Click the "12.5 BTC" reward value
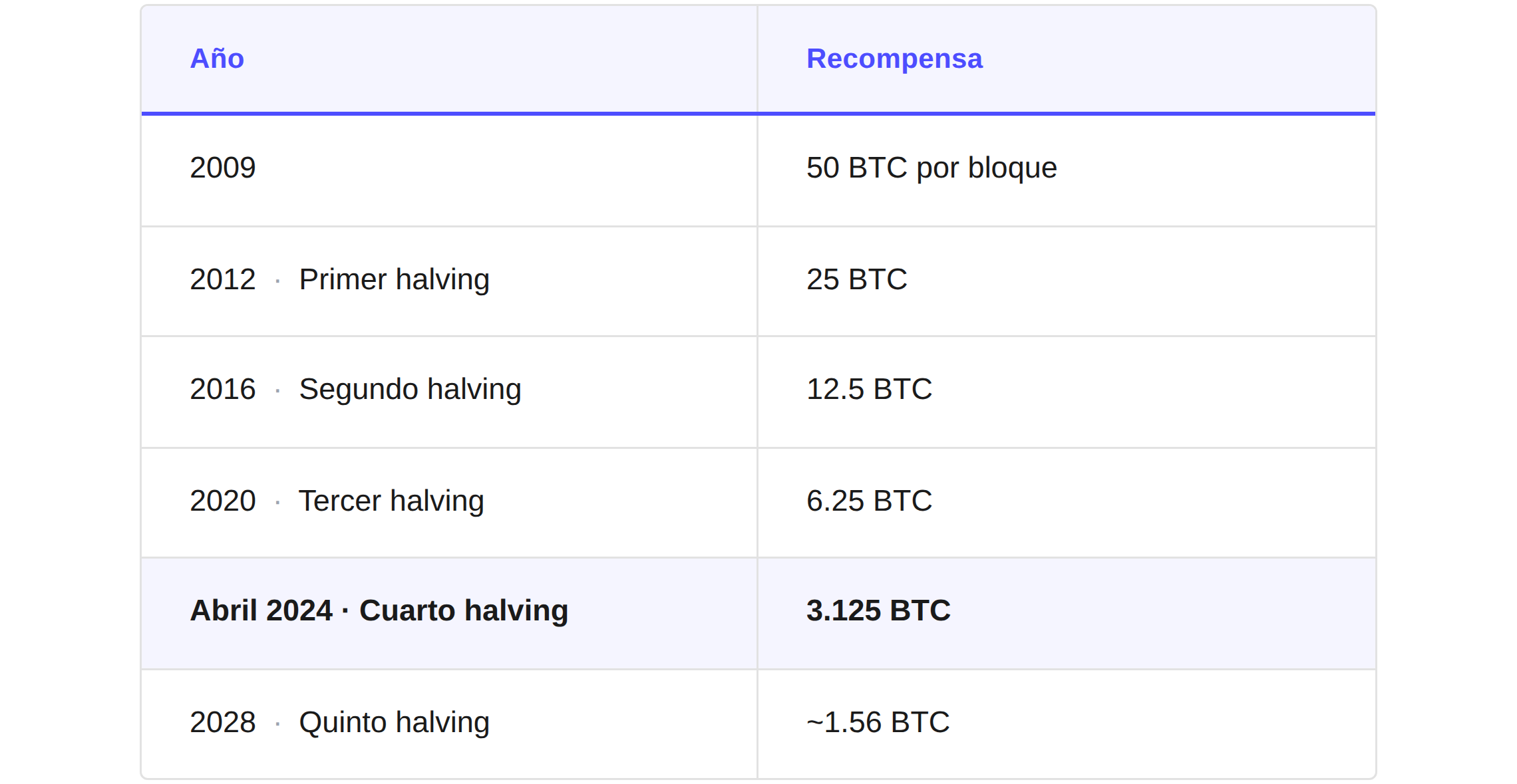1517x784 pixels. (x=869, y=389)
